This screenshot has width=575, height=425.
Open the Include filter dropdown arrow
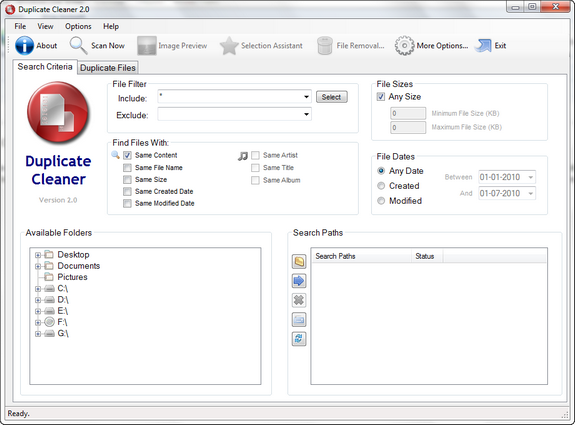[306, 97]
